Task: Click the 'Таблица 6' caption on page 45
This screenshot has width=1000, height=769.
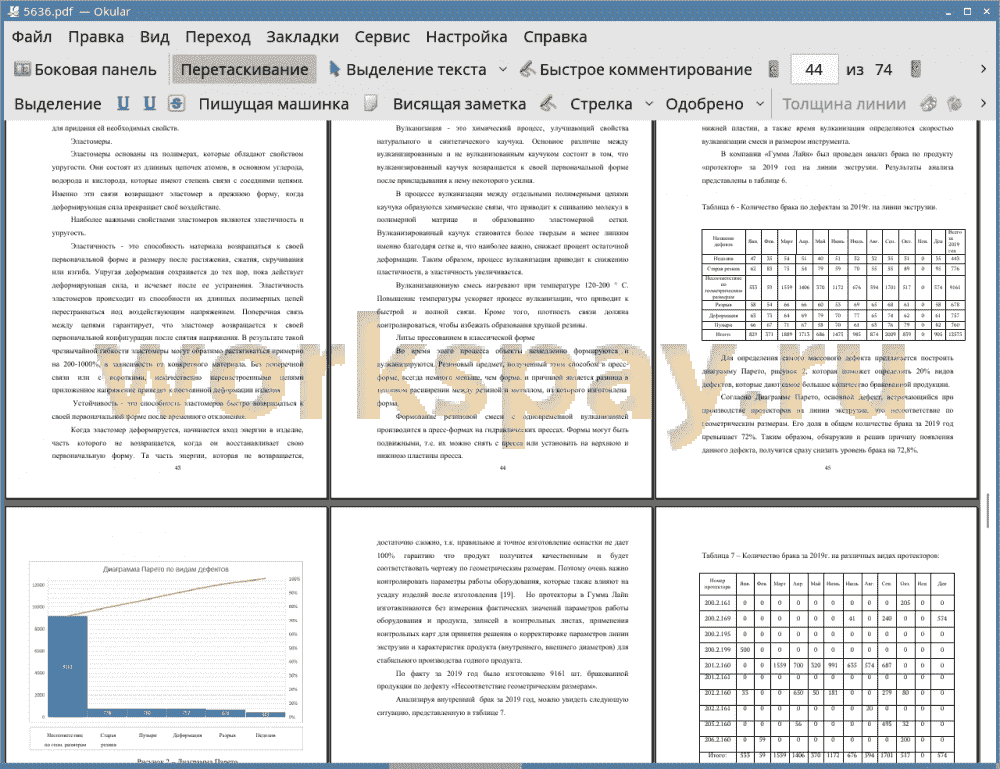Action: click(x=819, y=207)
